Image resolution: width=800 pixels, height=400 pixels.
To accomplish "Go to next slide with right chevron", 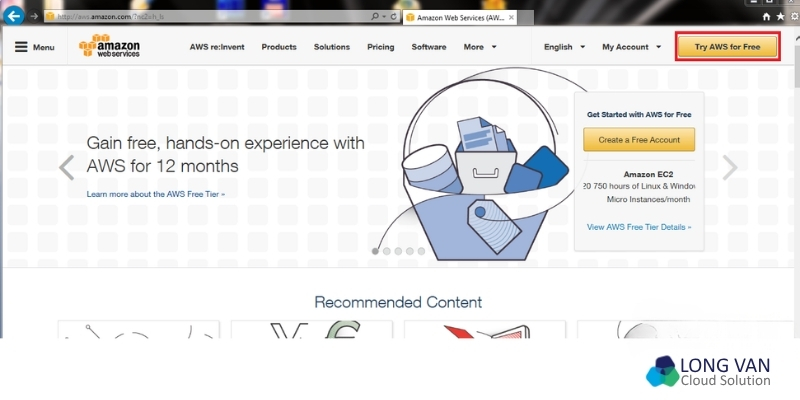I will 730,168.
